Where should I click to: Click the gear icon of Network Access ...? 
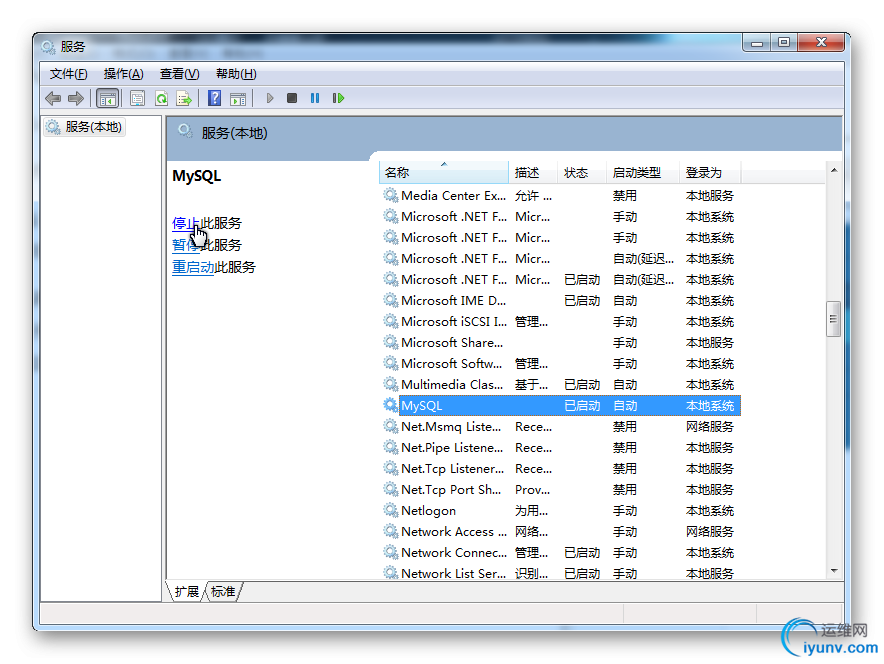390,531
